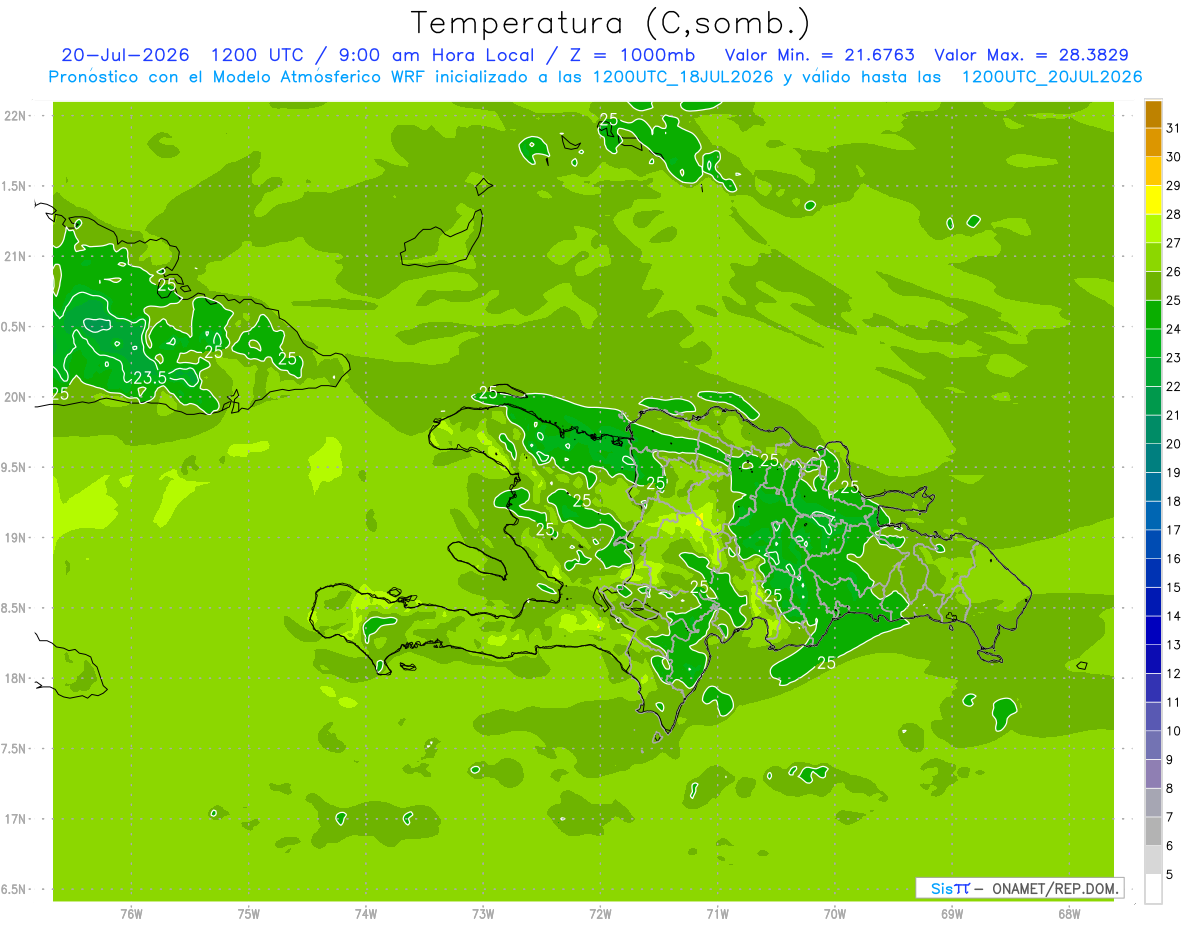The width and height of the screenshot is (1200, 927).
Task: Click the 'Valor Min. = 21.6763' value
Action: coord(819,55)
